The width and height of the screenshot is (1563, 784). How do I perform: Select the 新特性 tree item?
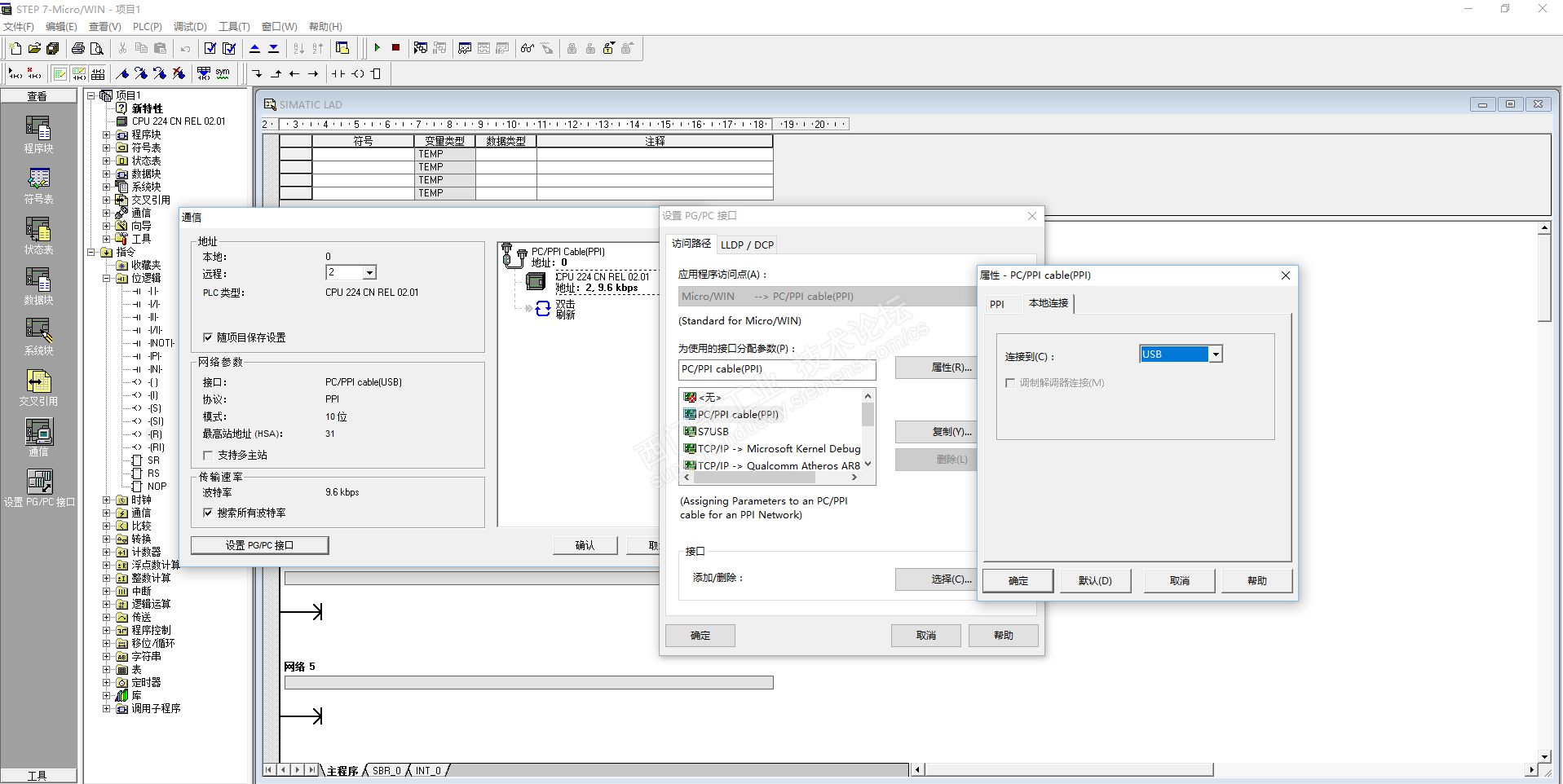point(147,108)
